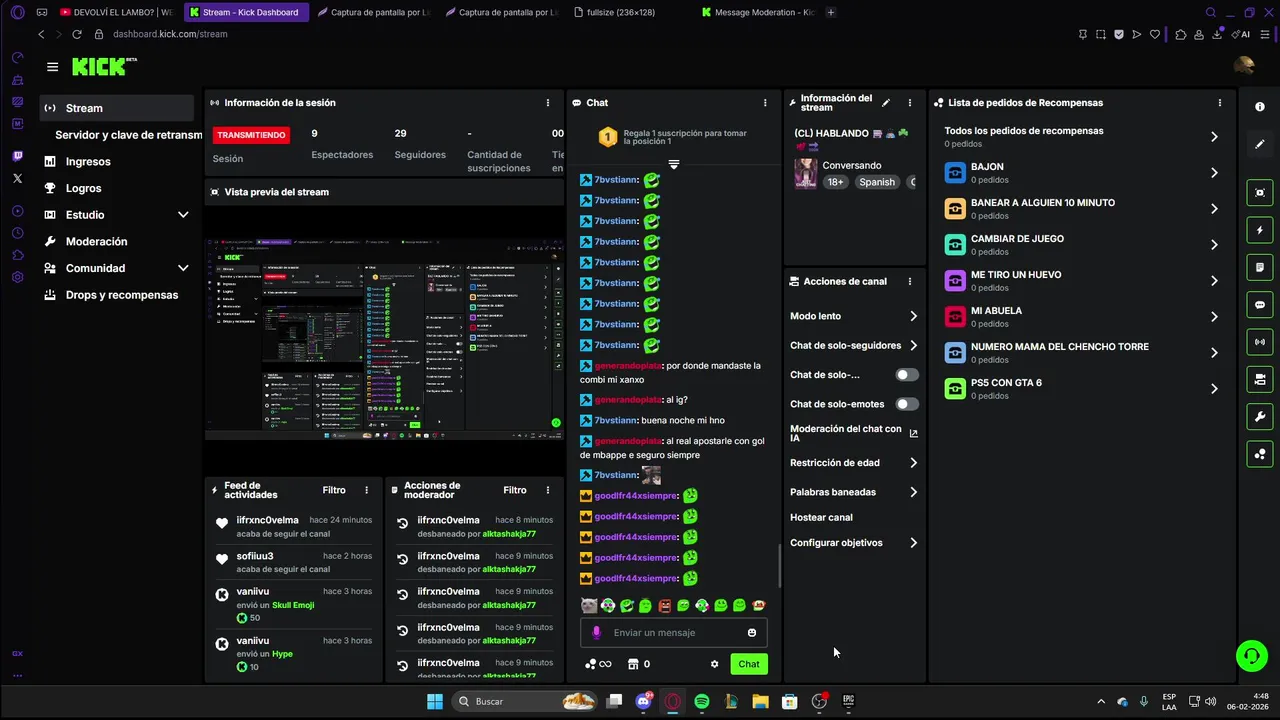Click the Enviar un mensaje input field

point(674,633)
